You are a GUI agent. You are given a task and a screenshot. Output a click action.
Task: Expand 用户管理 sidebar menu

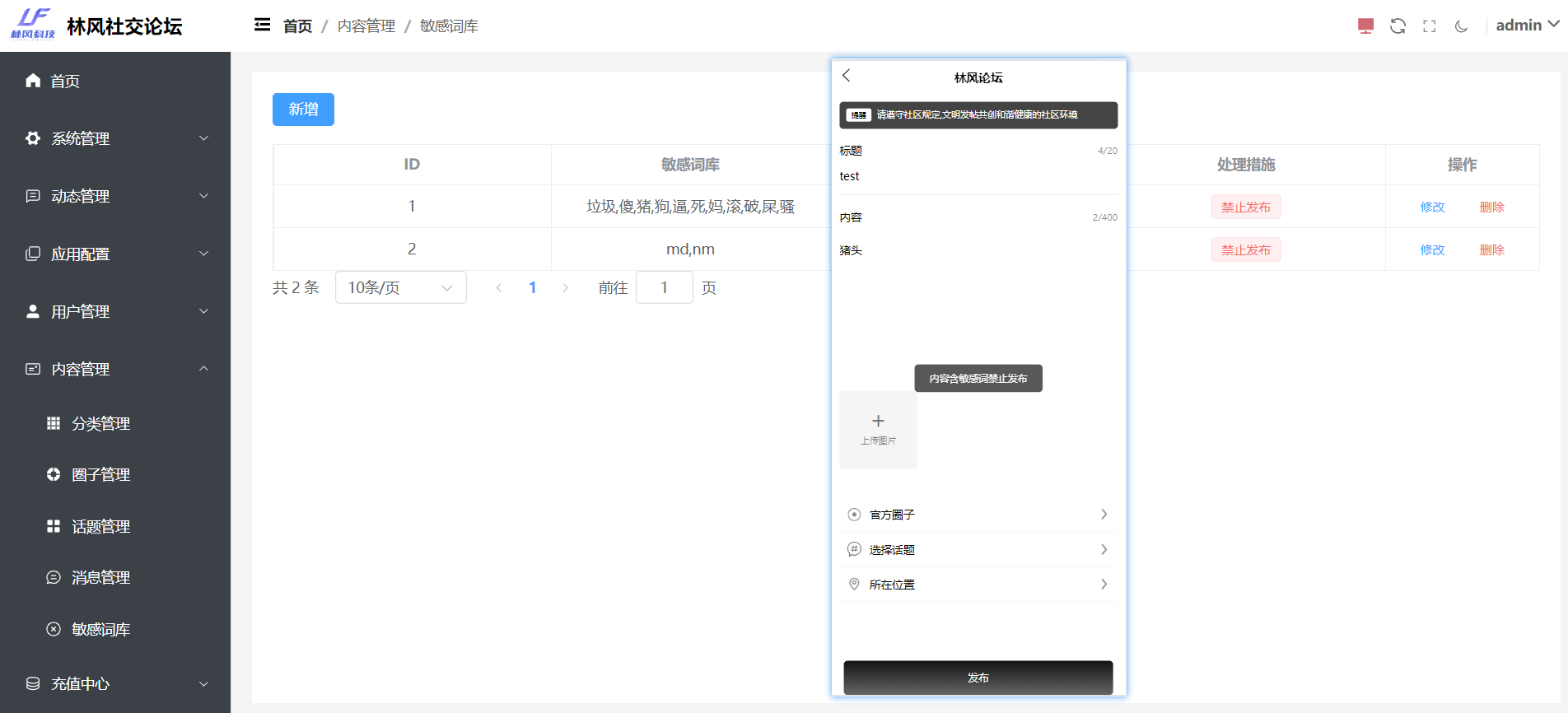click(x=115, y=311)
